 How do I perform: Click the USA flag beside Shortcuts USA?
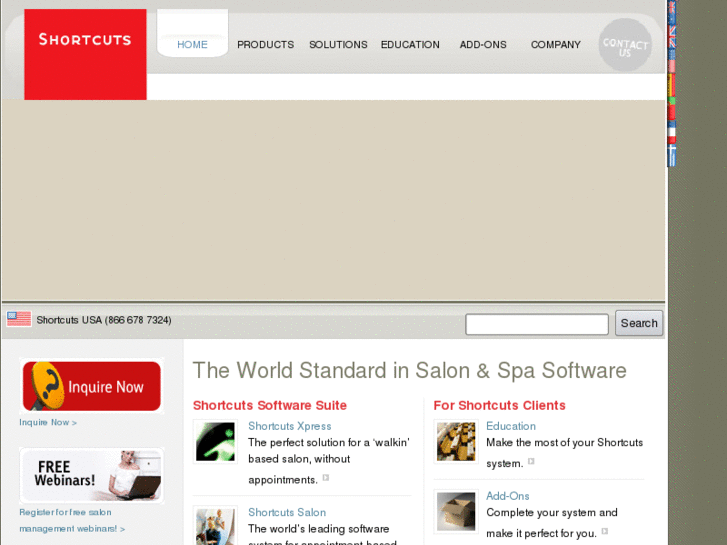(x=19, y=319)
